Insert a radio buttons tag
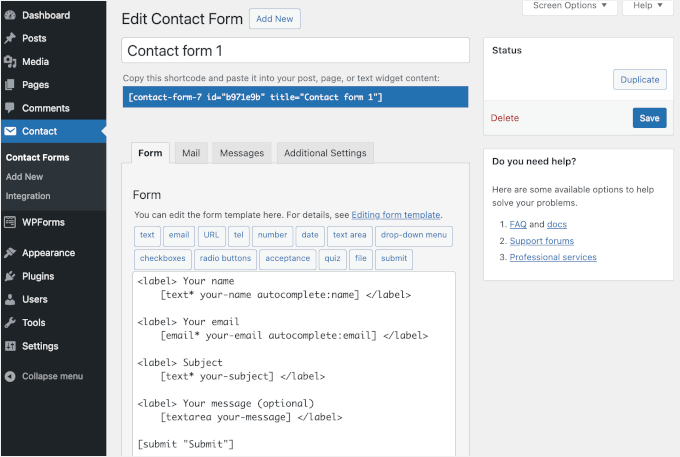680x457 pixels. [225, 258]
